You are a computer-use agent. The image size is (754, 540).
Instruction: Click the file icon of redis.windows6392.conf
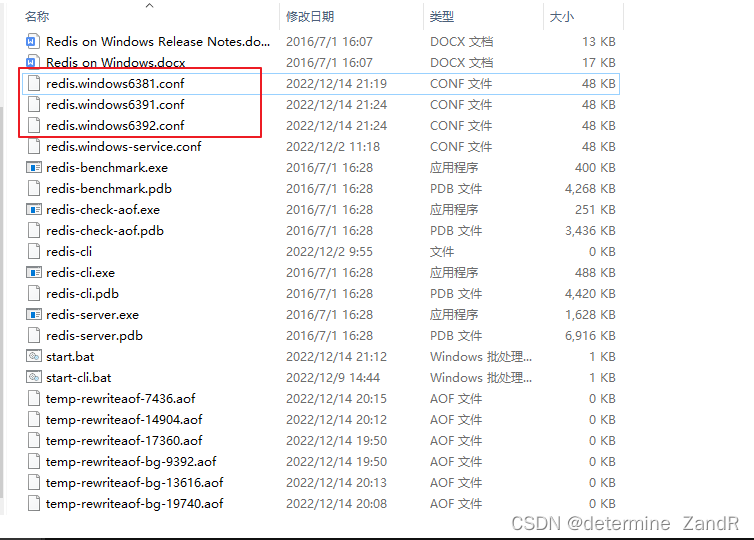[x=34, y=126]
